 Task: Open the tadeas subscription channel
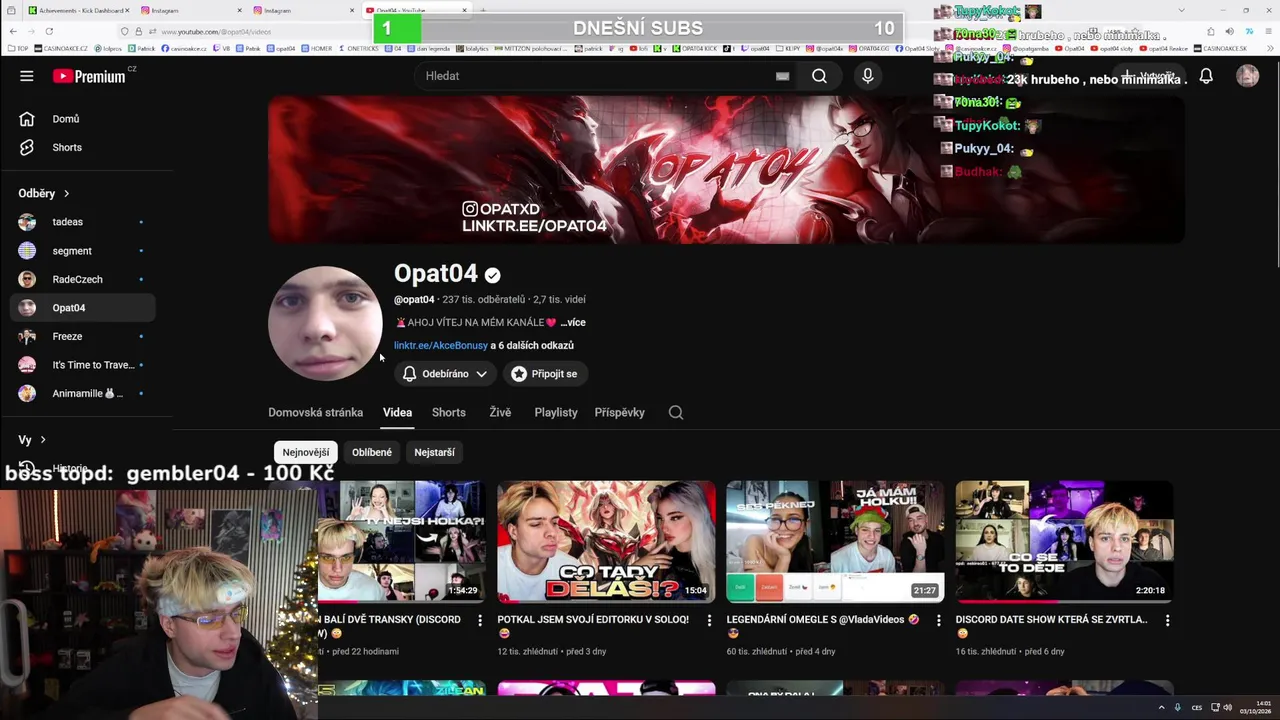click(82, 222)
